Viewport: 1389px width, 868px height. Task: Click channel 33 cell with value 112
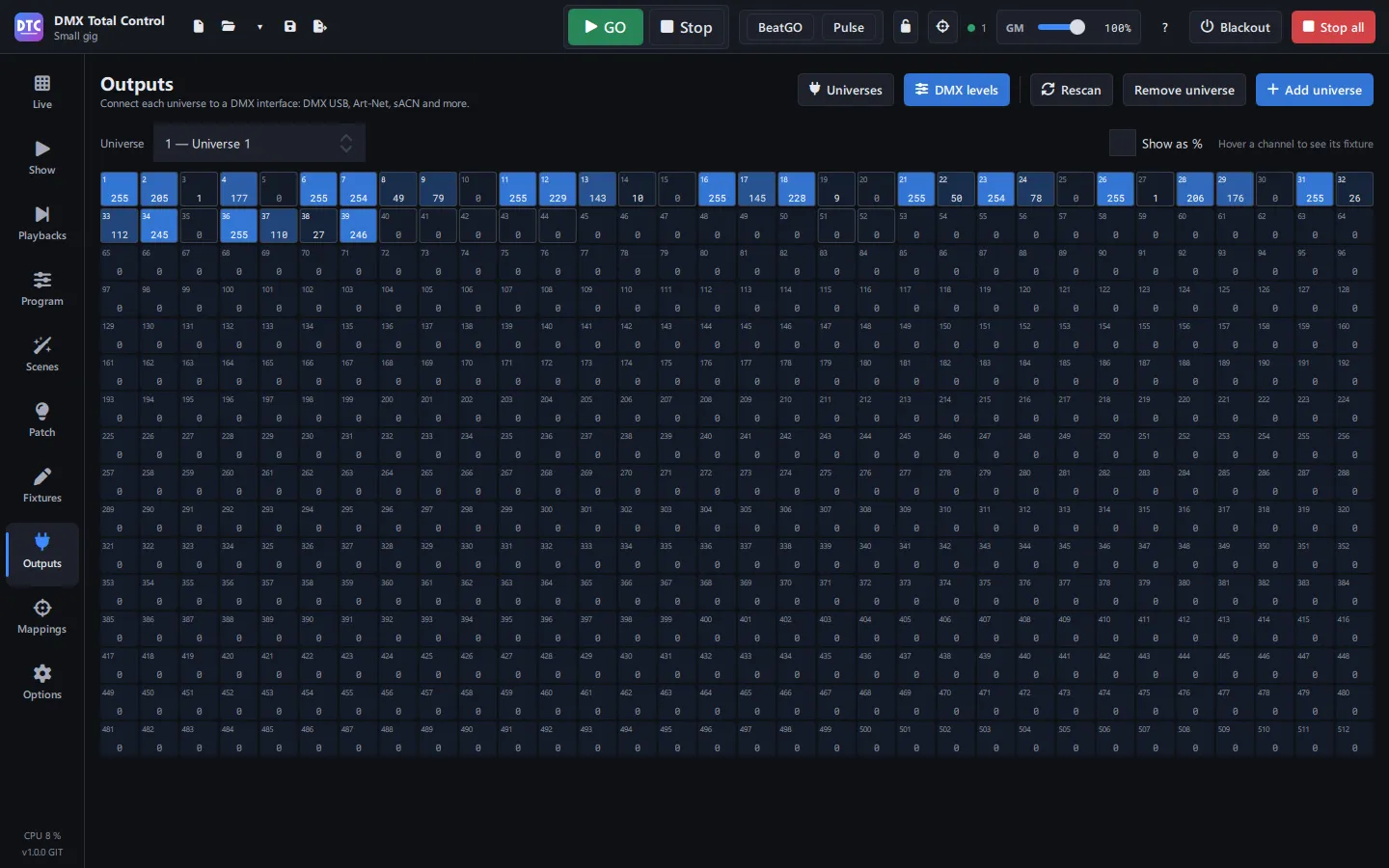click(120, 226)
